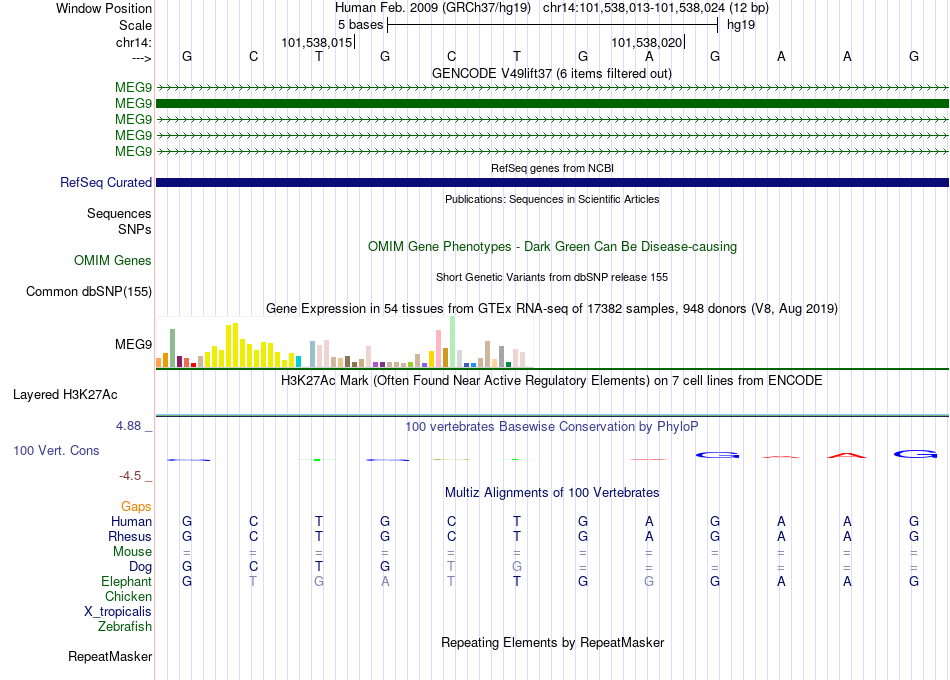
Task: Click the SNPs track label
Action: point(135,229)
